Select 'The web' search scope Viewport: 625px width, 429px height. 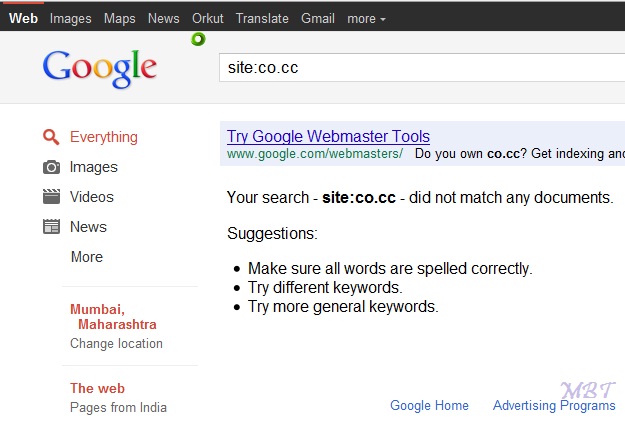pos(97,388)
